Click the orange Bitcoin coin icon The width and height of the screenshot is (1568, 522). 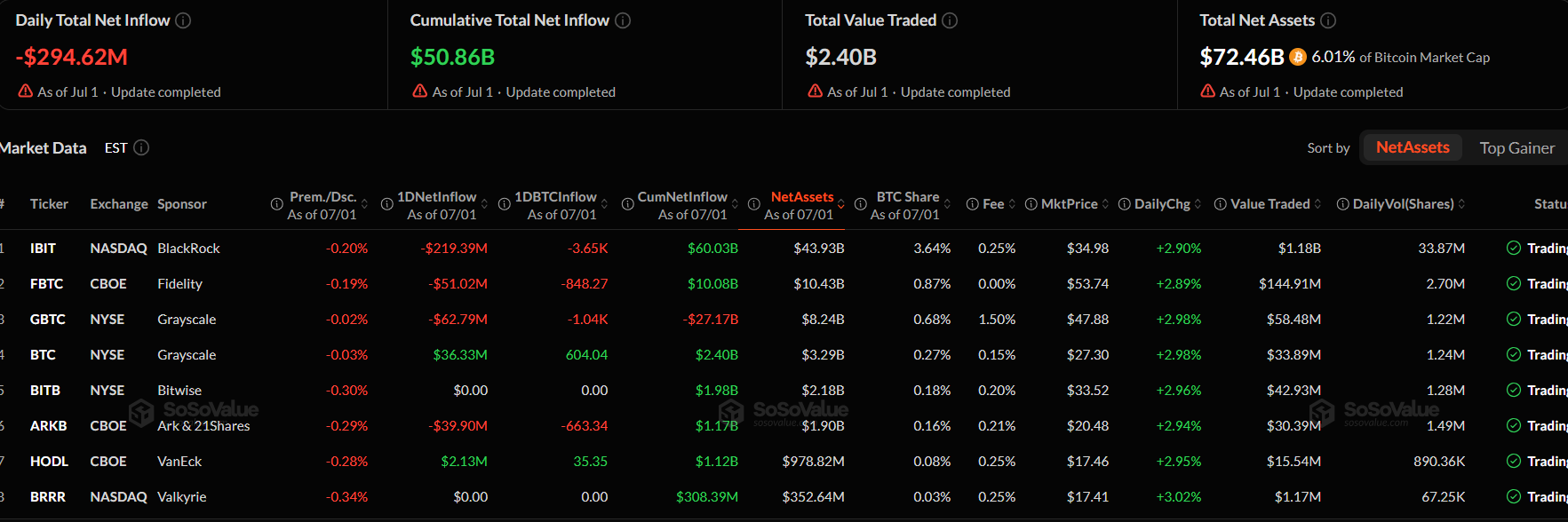click(1298, 57)
